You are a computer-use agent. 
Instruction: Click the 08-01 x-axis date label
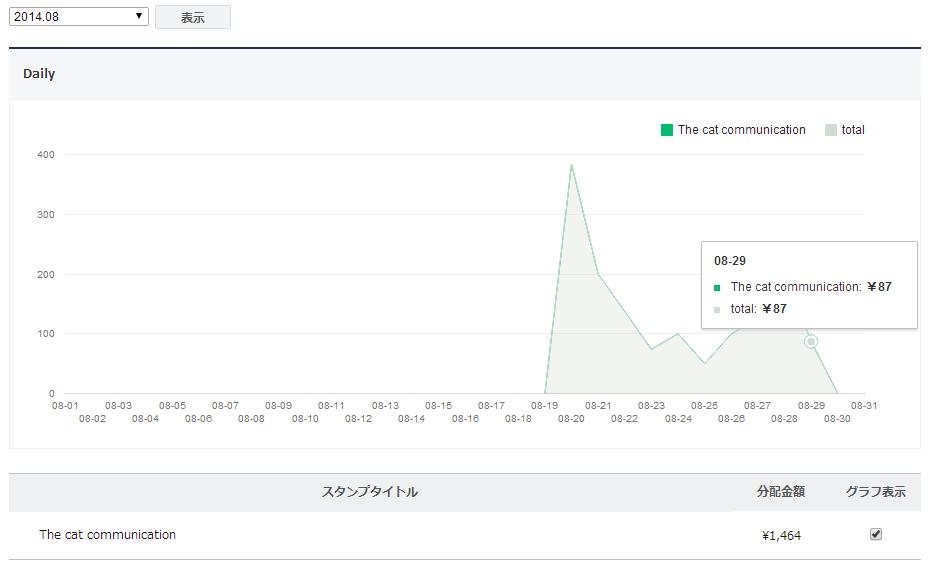[x=65, y=406]
